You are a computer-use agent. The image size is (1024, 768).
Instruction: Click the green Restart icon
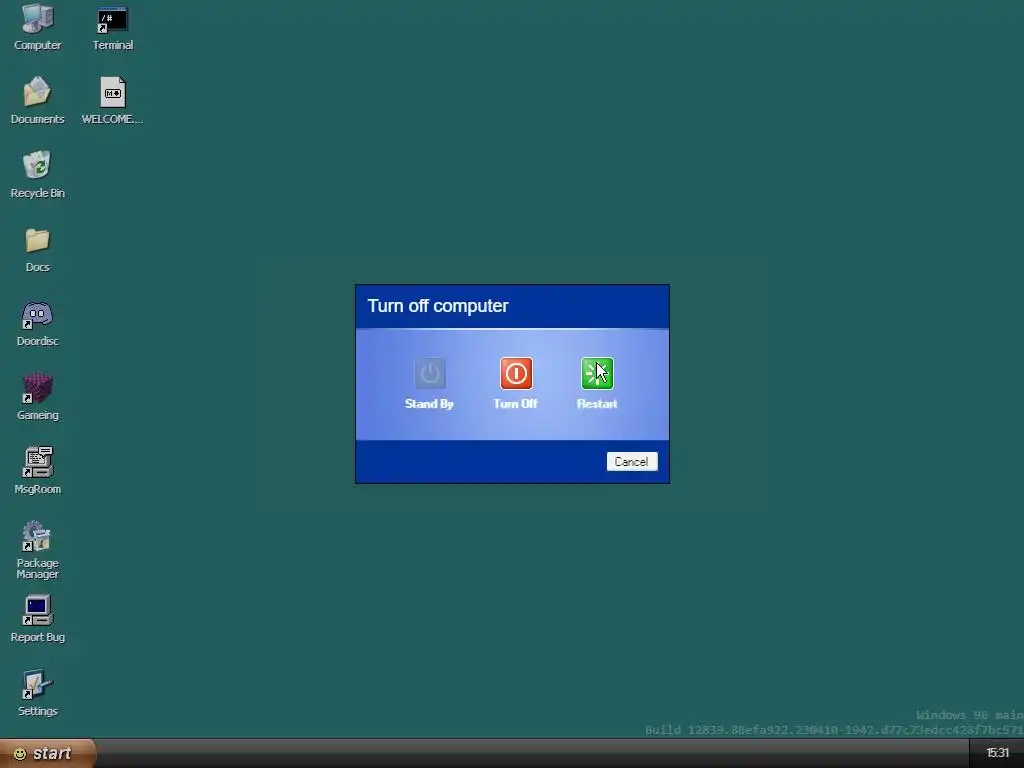[x=597, y=374]
